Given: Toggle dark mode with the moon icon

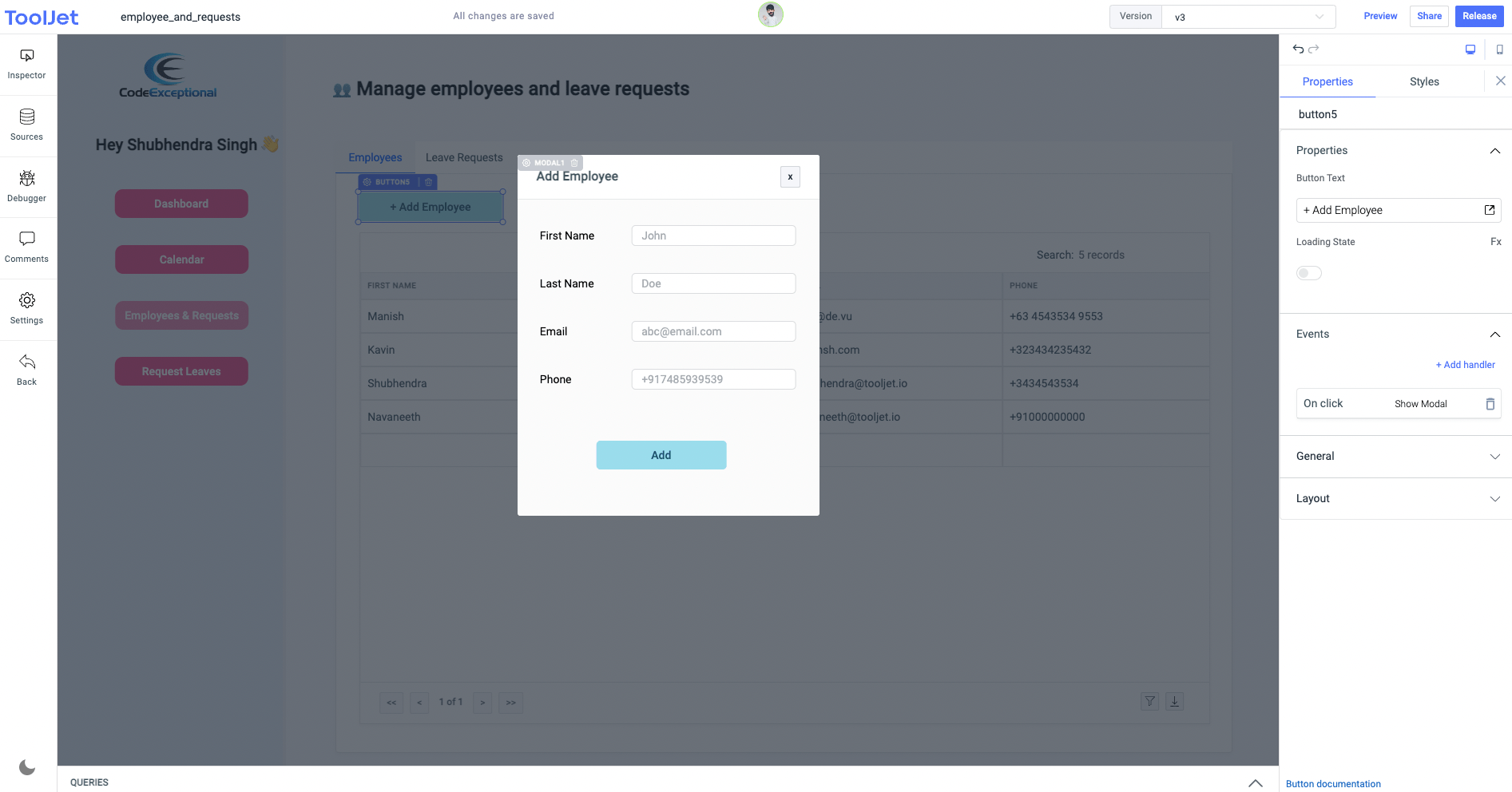Looking at the screenshot, I should tap(27, 767).
